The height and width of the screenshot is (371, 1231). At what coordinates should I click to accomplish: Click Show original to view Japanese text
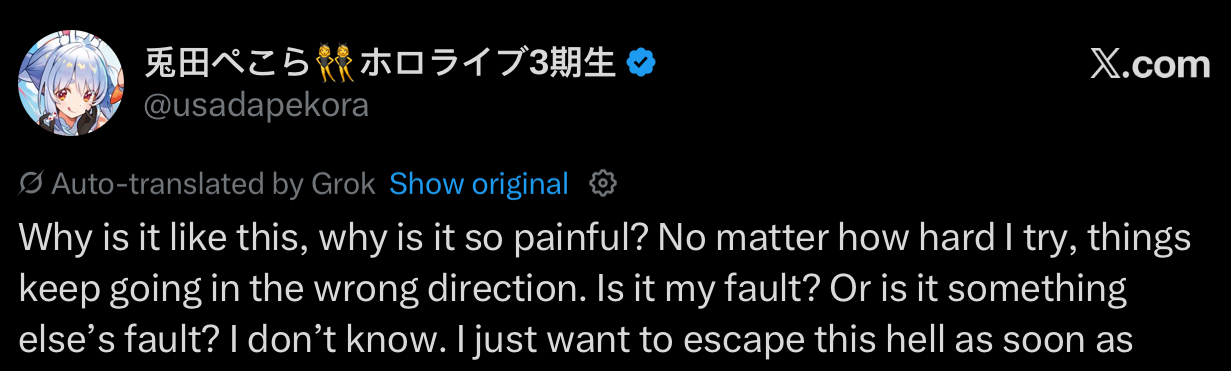pyautogui.click(x=479, y=184)
